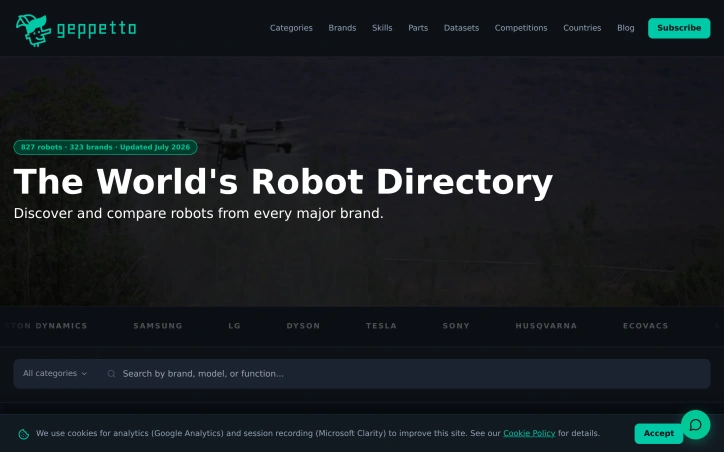Click the Subscribe button
Image resolution: width=724 pixels, height=452 pixels.
click(679, 28)
